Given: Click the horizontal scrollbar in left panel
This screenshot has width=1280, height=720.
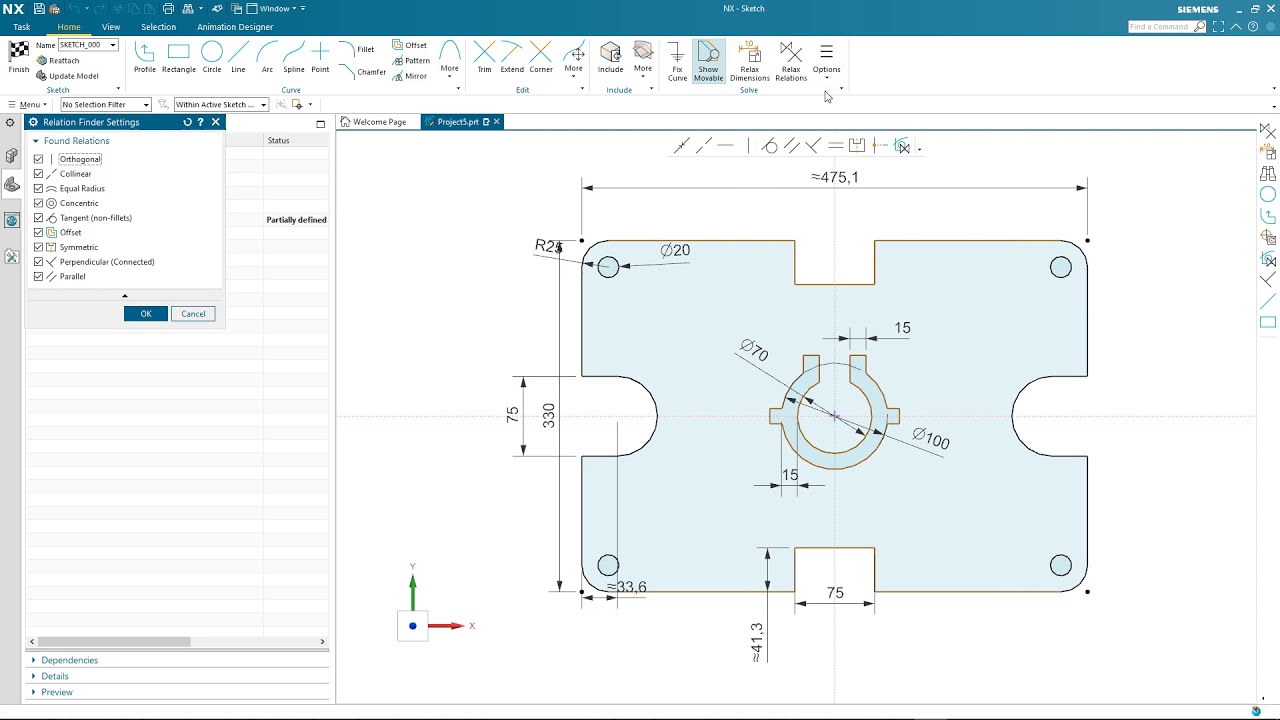Looking at the screenshot, I should pyautogui.click(x=114, y=642).
